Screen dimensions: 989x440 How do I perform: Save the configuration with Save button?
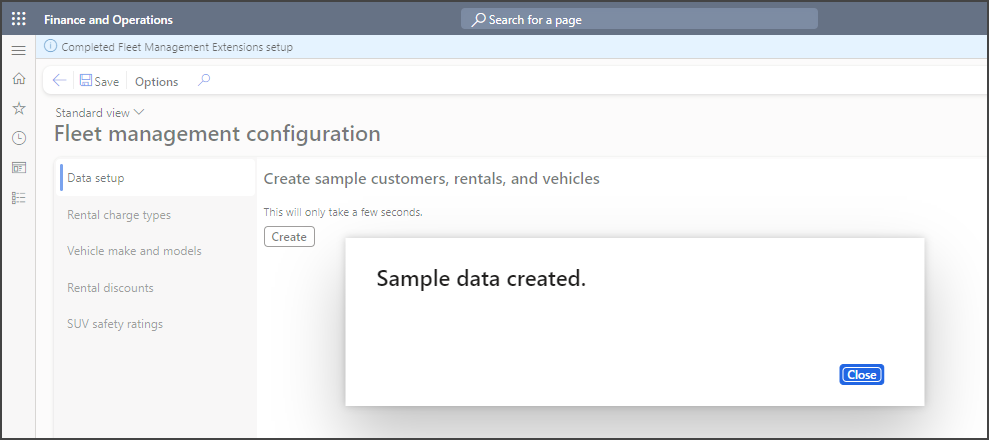[x=99, y=81]
